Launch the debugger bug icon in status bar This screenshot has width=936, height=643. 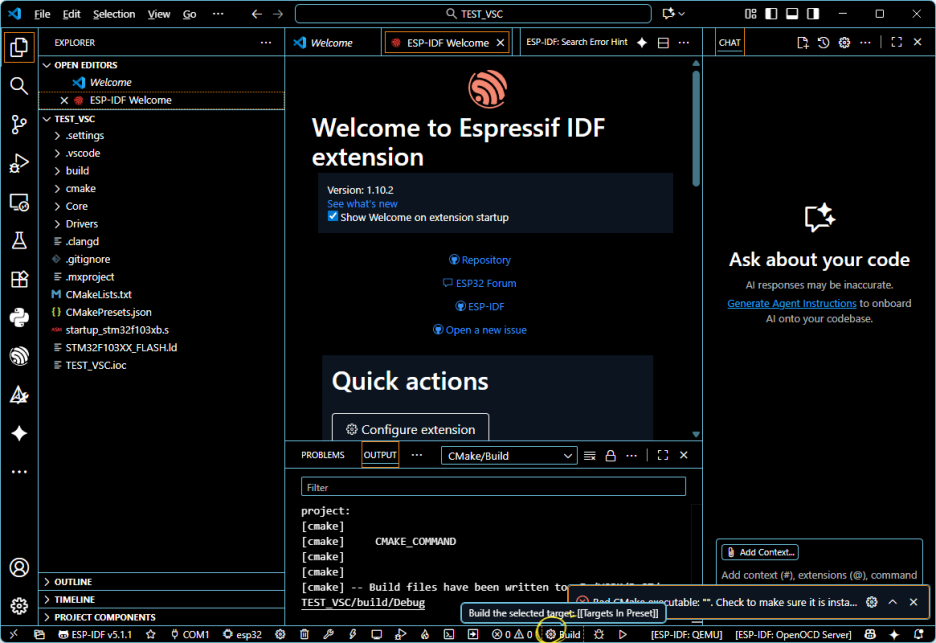[x=599, y=634]
